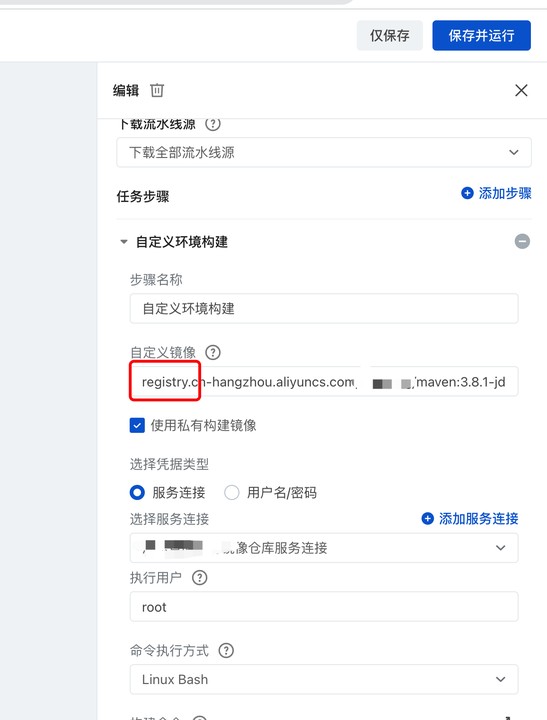Click help icon beside 命令执行方式
Viewport: 547px width, 720px height.
(x=226, y=650)
